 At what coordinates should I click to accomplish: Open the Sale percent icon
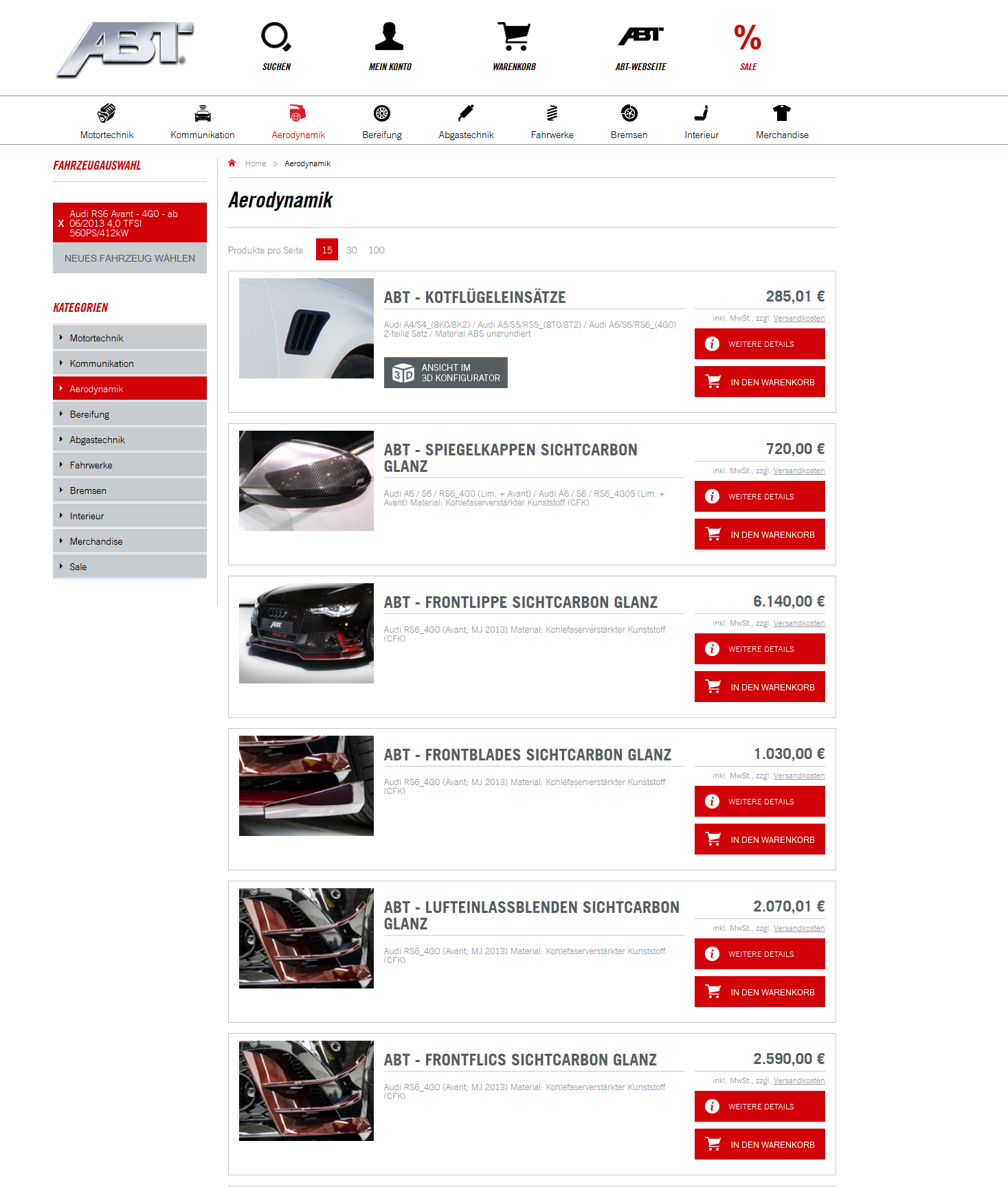point(748,37)
